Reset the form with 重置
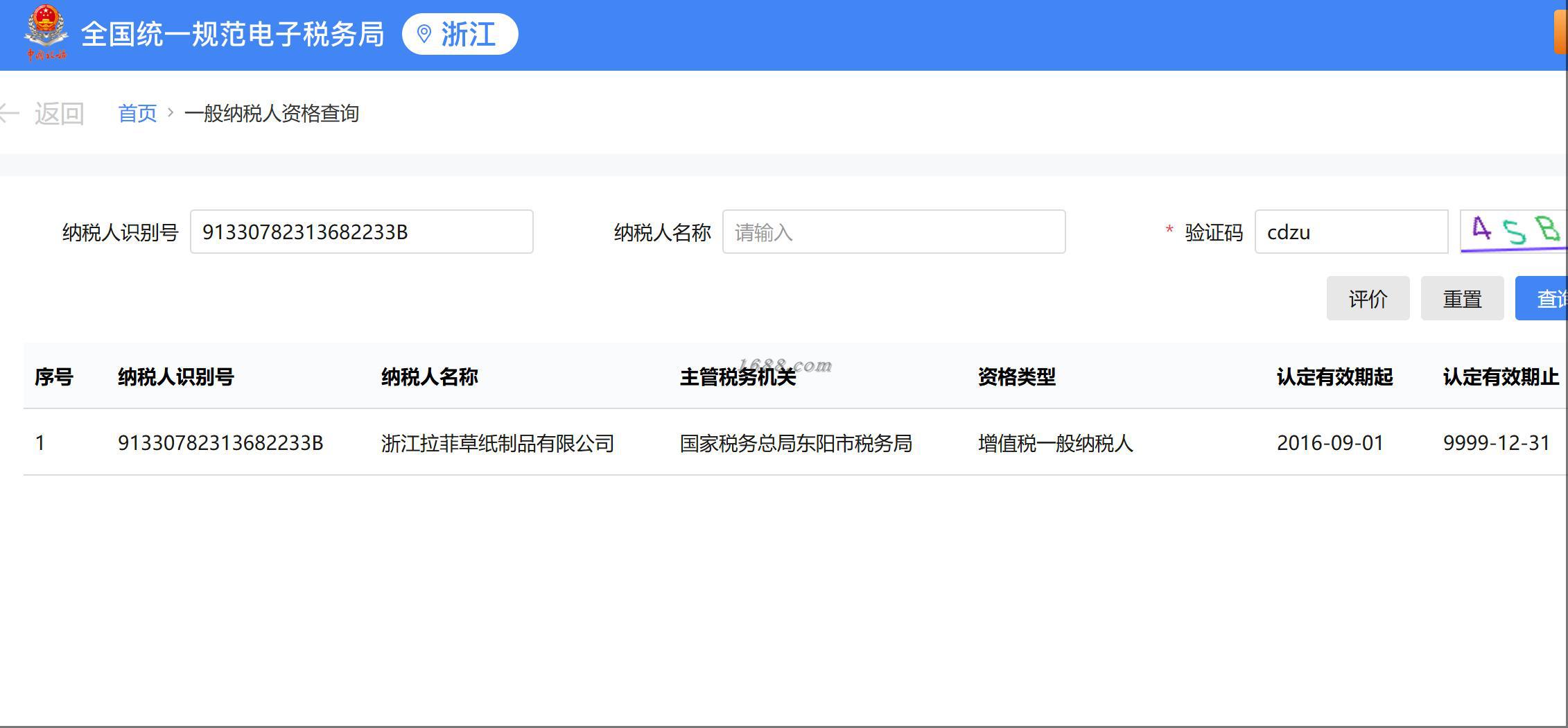This screenshot has width=1568, height=728. 1462,298
